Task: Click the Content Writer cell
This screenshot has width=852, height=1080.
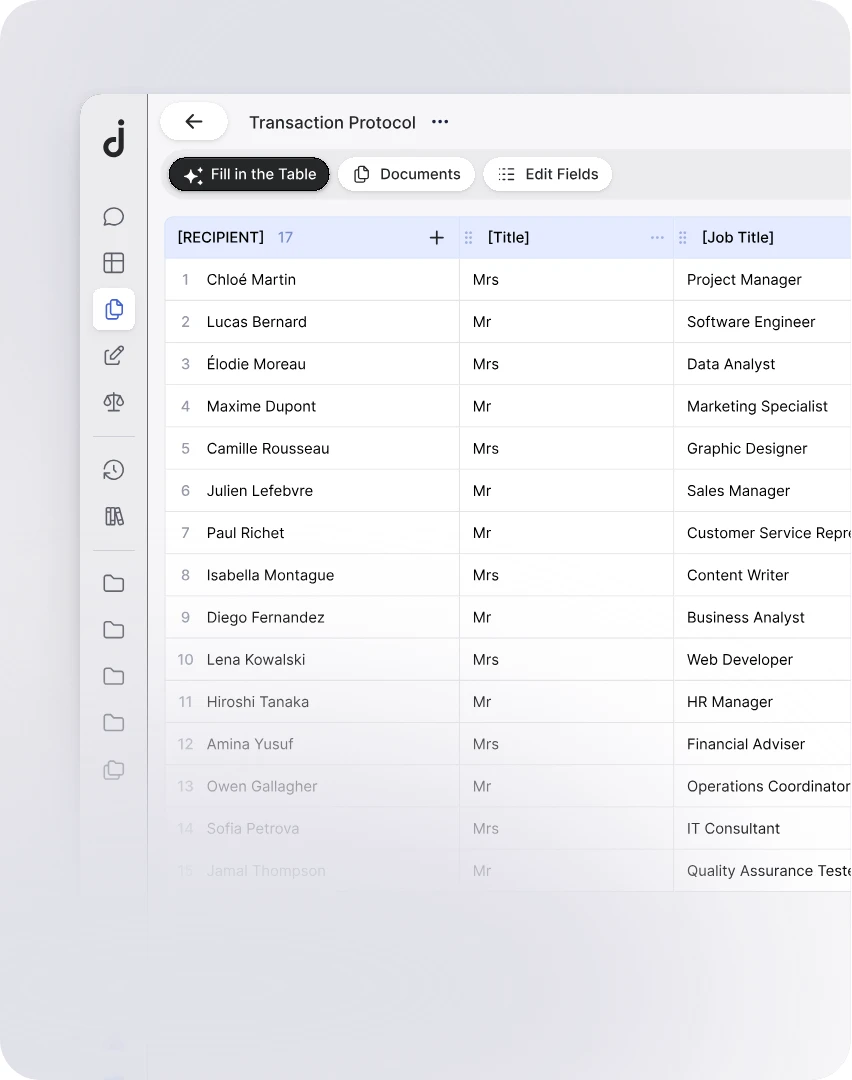Action: tap(762, 575)
